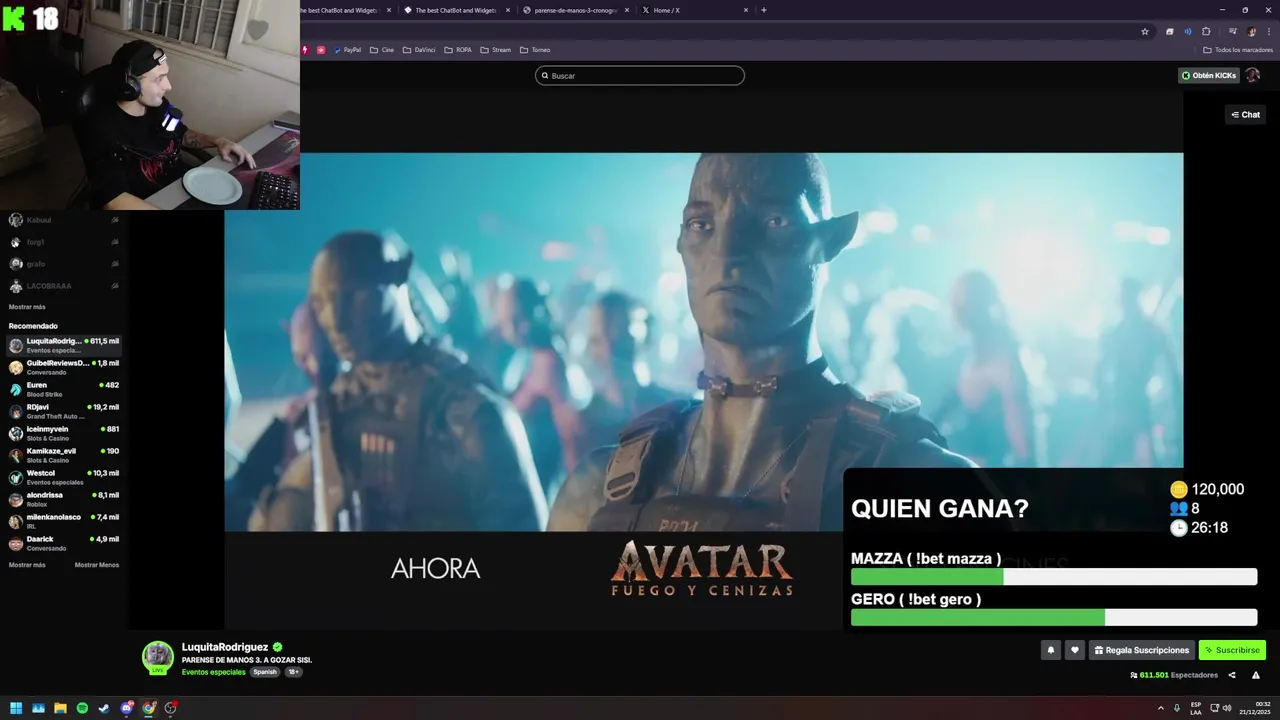Open the ROPA bookmarks folder
The height and width of the screenshot is (720, 1280).
(458, 49)
